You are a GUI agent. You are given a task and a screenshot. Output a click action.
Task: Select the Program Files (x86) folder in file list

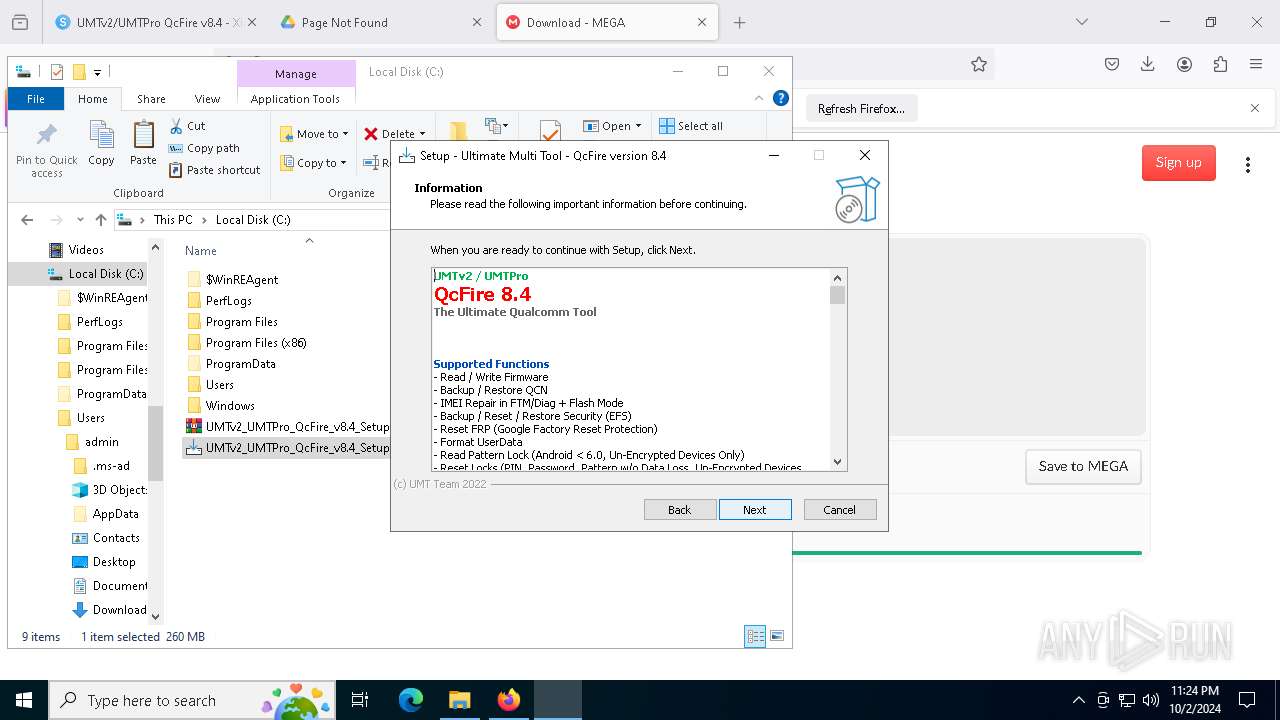point(256,343)
